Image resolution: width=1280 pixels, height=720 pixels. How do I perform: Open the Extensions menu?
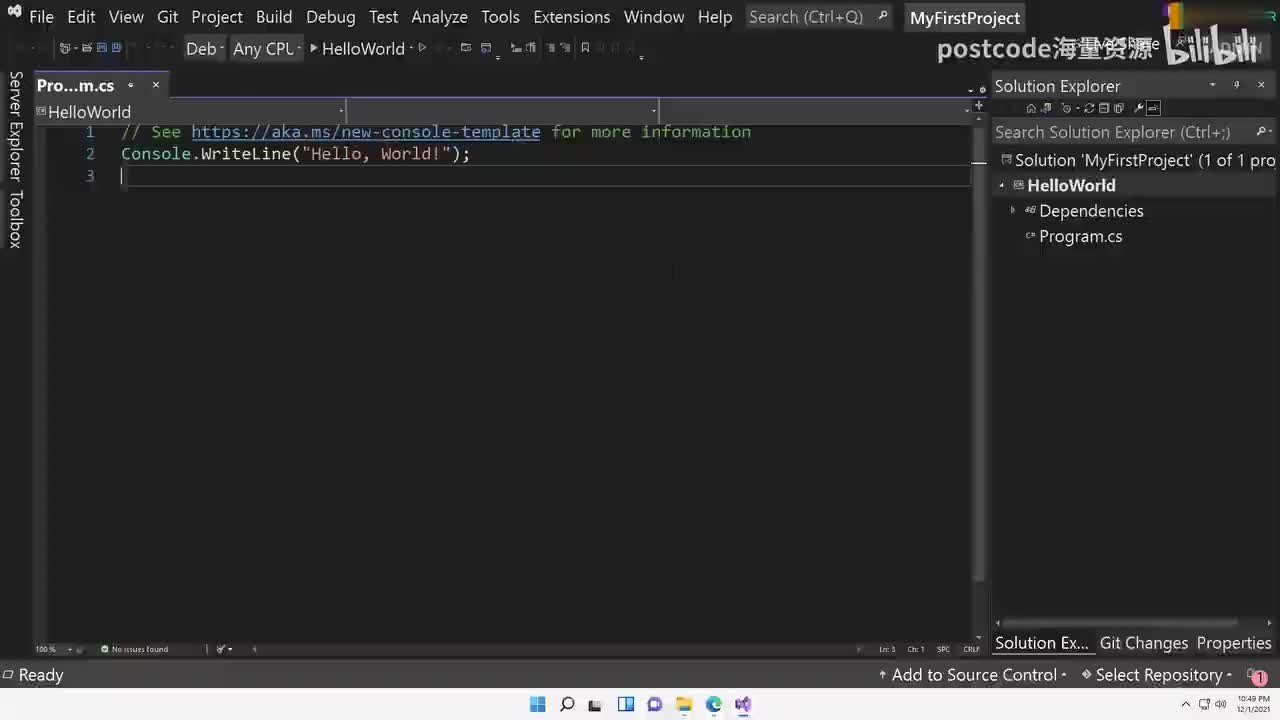point(572,17)
